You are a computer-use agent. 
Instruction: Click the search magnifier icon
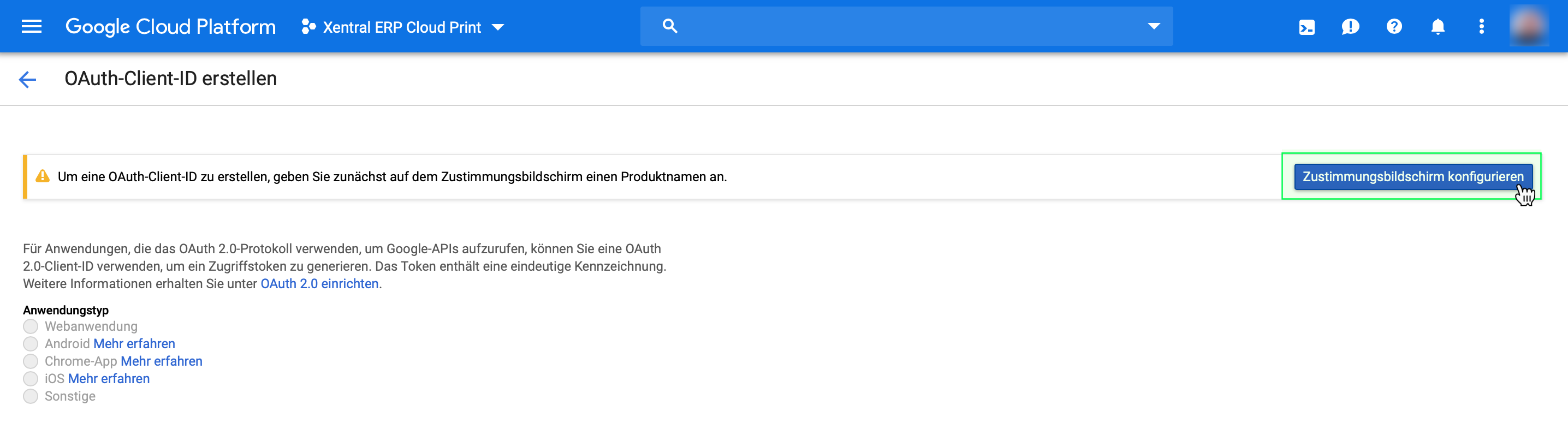coord(669,26)
